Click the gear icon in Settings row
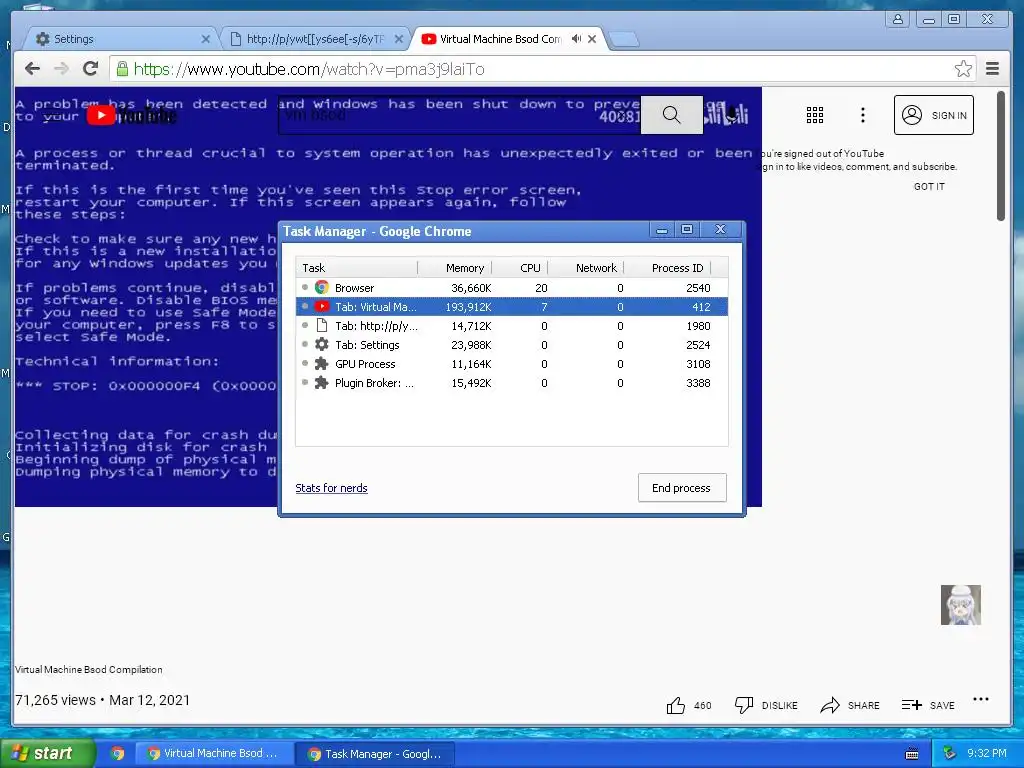The image size is (1024, 768). 321,344
